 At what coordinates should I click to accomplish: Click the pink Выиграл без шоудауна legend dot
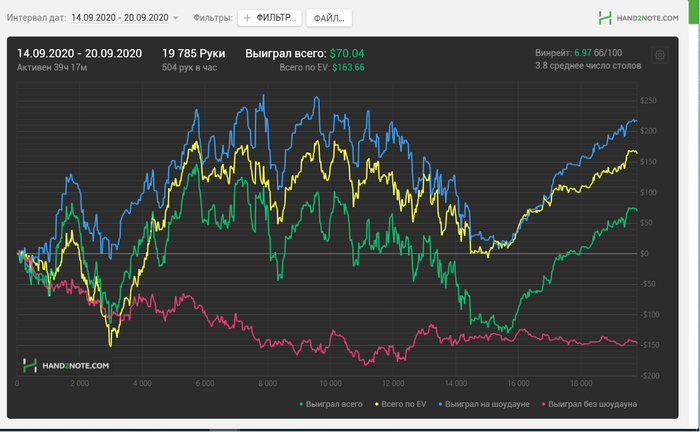pos(543,404)
